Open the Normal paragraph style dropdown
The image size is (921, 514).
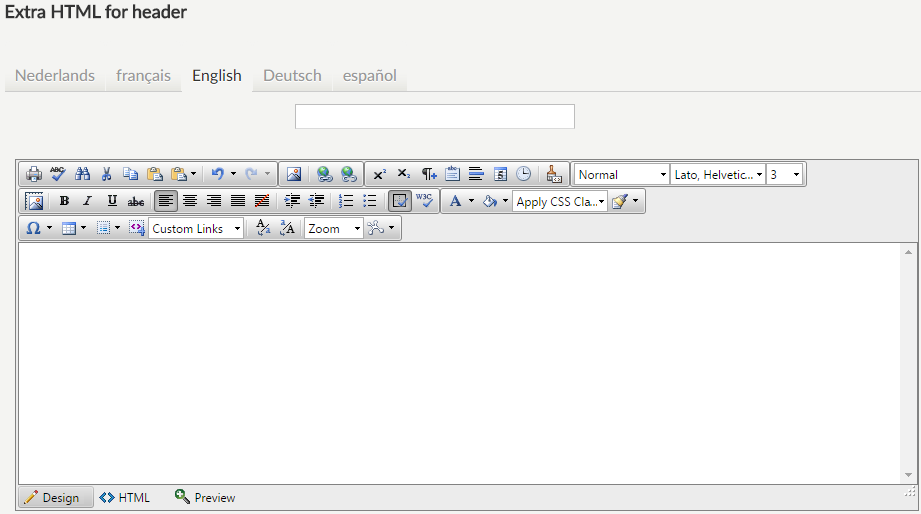(621, 175)
